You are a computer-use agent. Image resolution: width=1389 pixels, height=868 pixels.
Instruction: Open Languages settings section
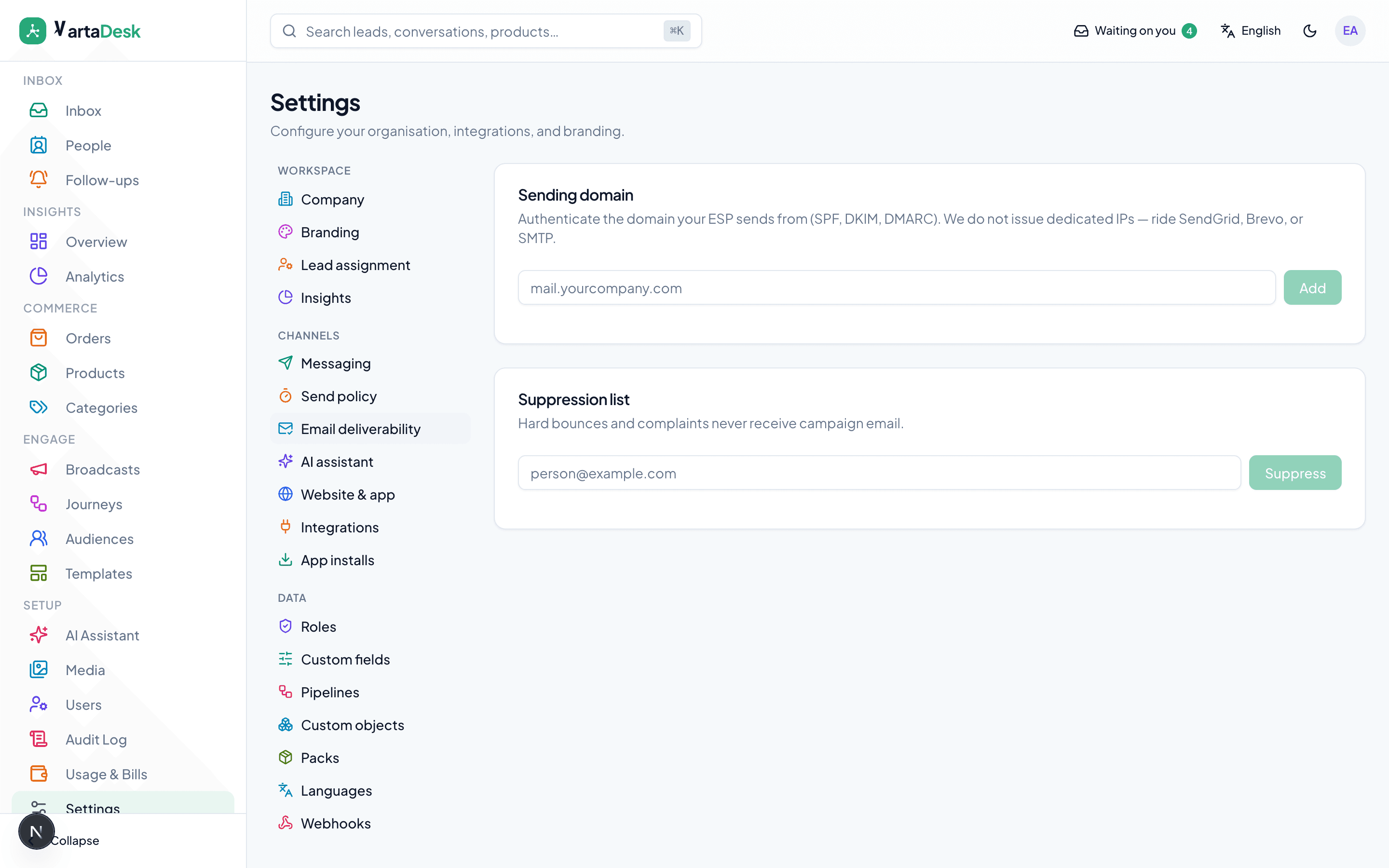(369, 790)
